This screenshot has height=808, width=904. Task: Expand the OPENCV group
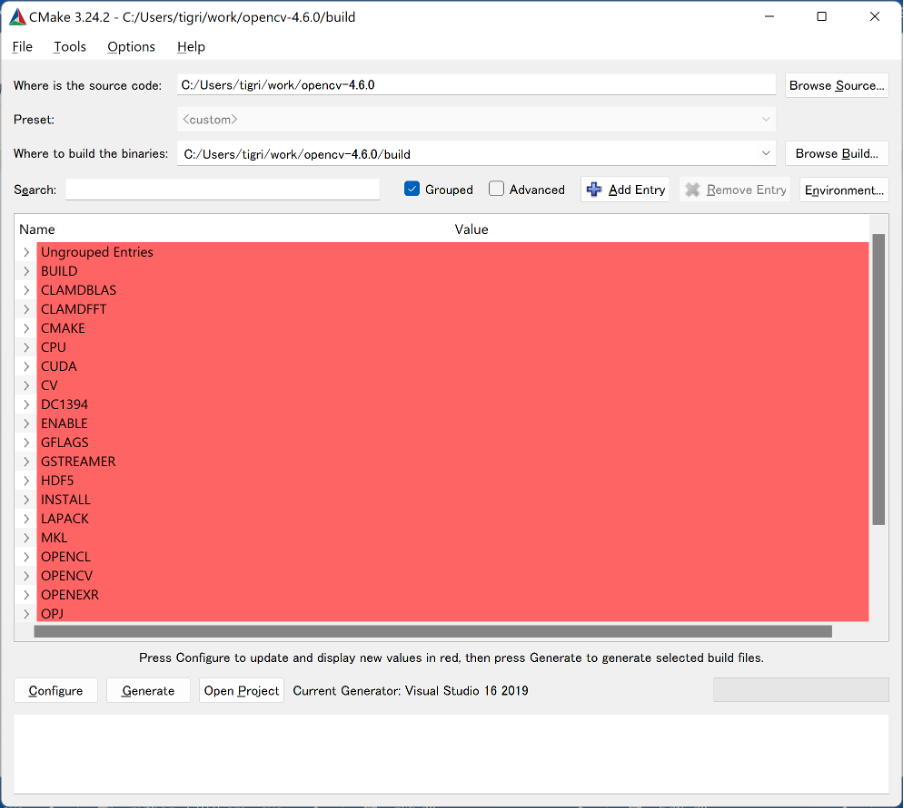tap(26, 575)
